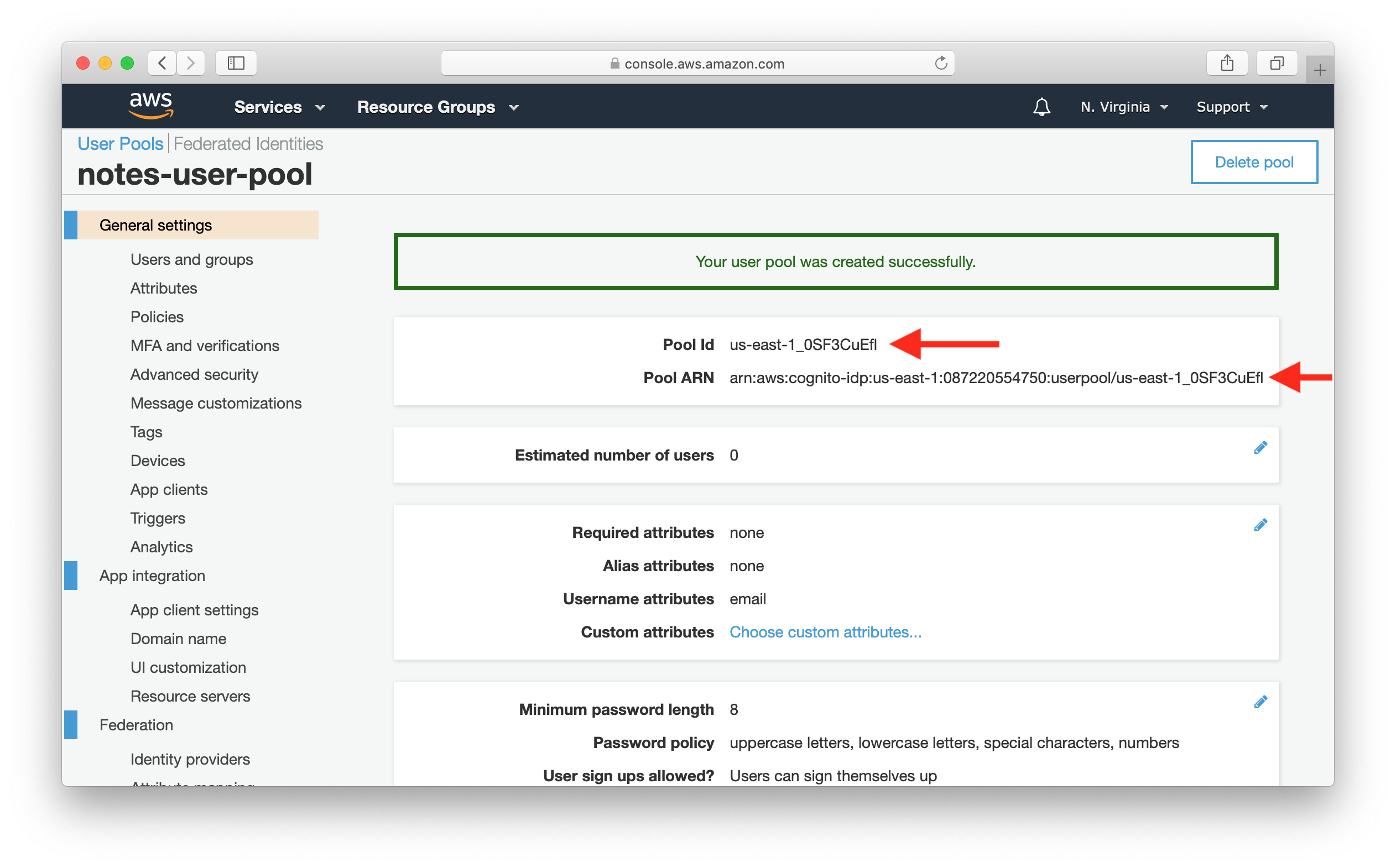This screenshot has width=1396, height=868.
Task: Expand the App integration section
Action: 152,575
